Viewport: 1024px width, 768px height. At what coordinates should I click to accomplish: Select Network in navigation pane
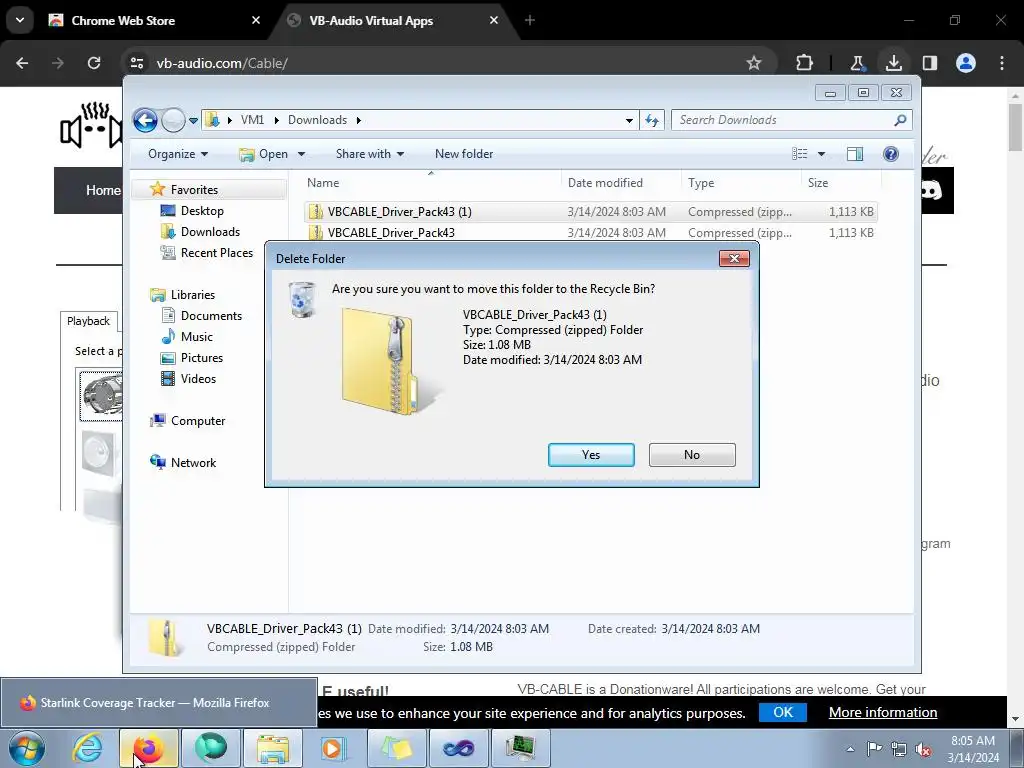pyautogui.click(x=193, y=463)
